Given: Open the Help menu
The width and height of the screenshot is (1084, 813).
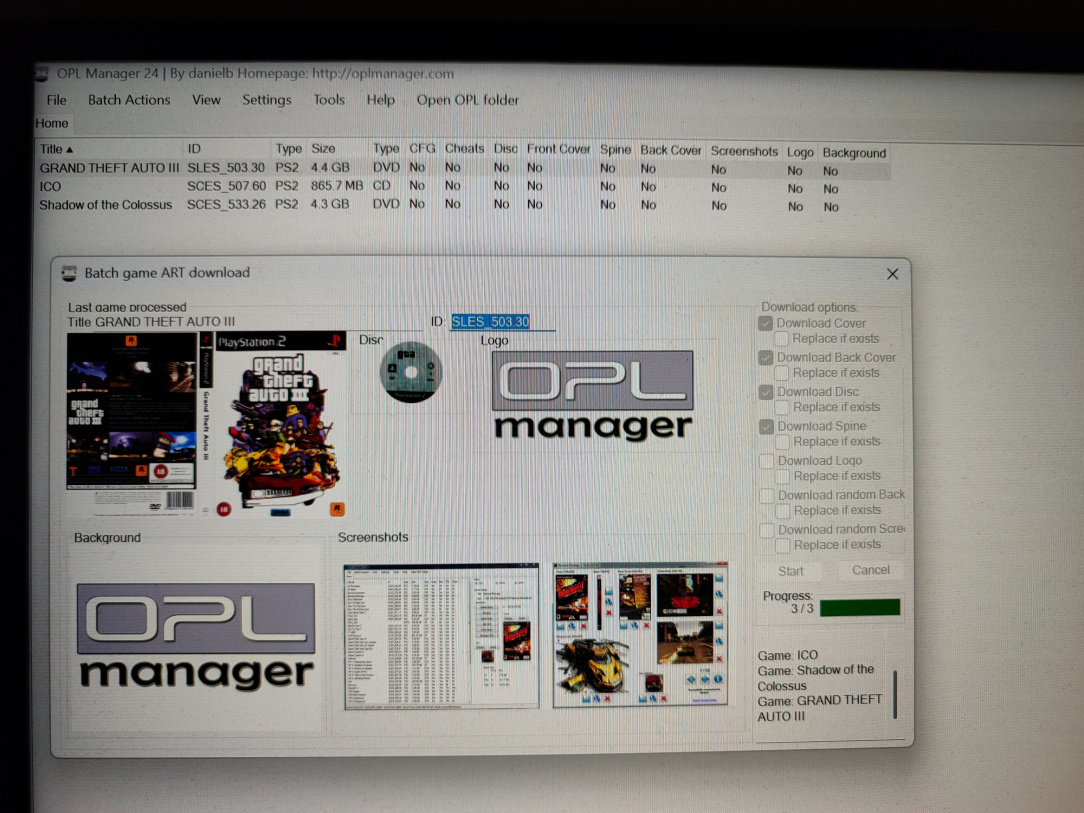Looking at the screenshot, I should [x=380, y=100].
